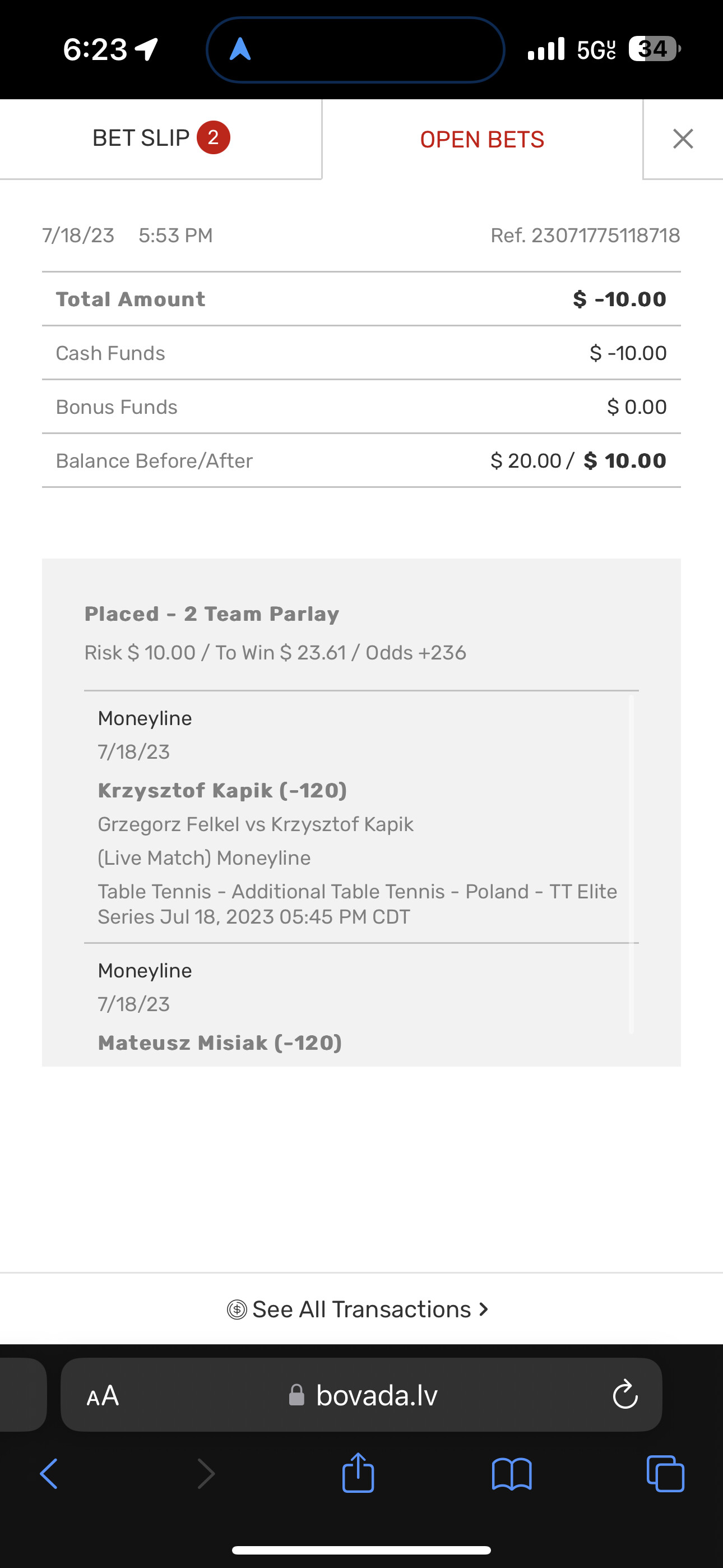The width and height of the screenshot is (723, 1568).
Task: Tap the Safari forward arrow
Action: 206,1474
